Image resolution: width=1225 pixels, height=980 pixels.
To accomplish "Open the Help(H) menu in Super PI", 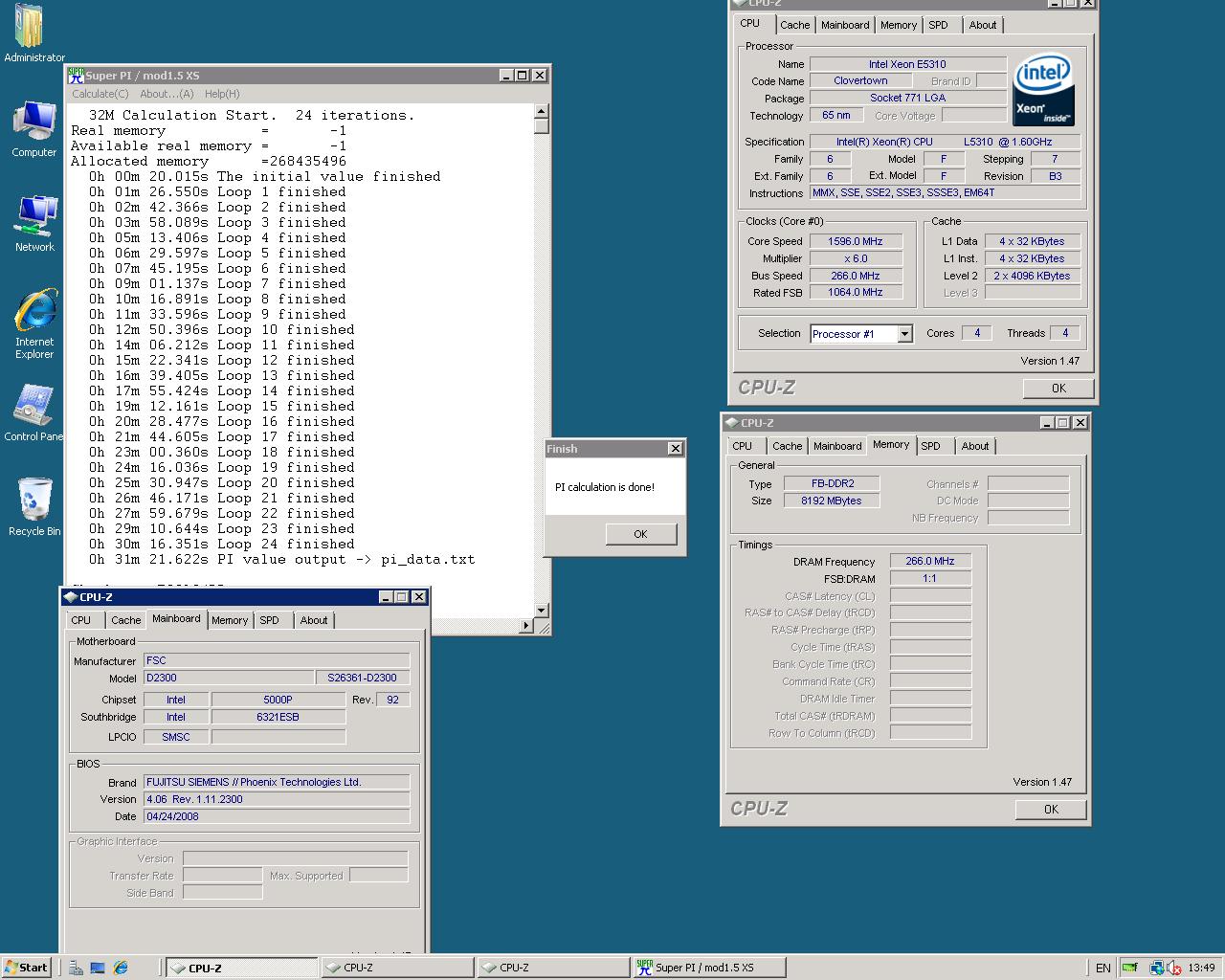I will point(222,94).
